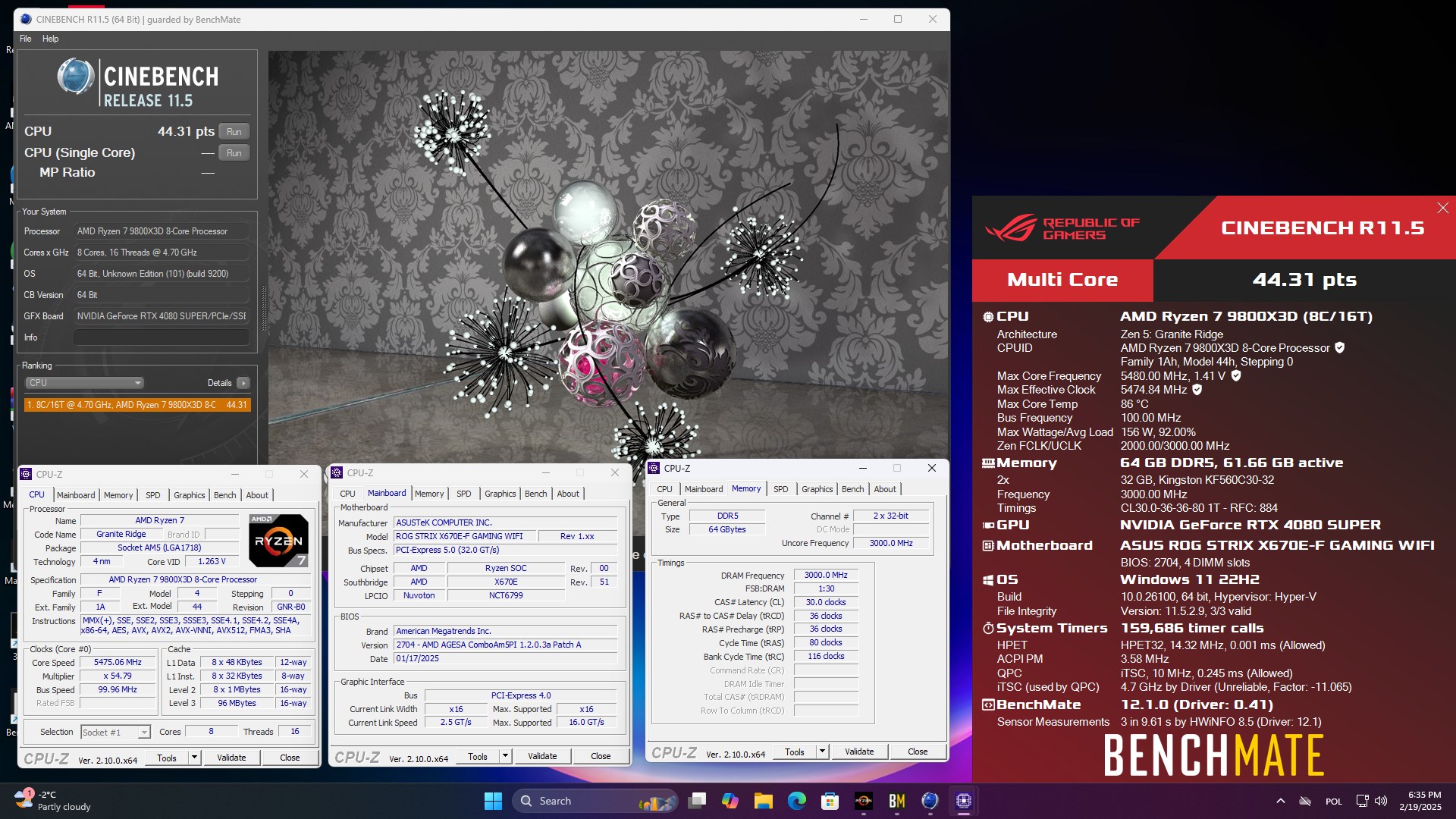The image size is (1456, 819).
Task: Open Mainboard tab in left CPU-Z
Action: click(x=76, y=495)
